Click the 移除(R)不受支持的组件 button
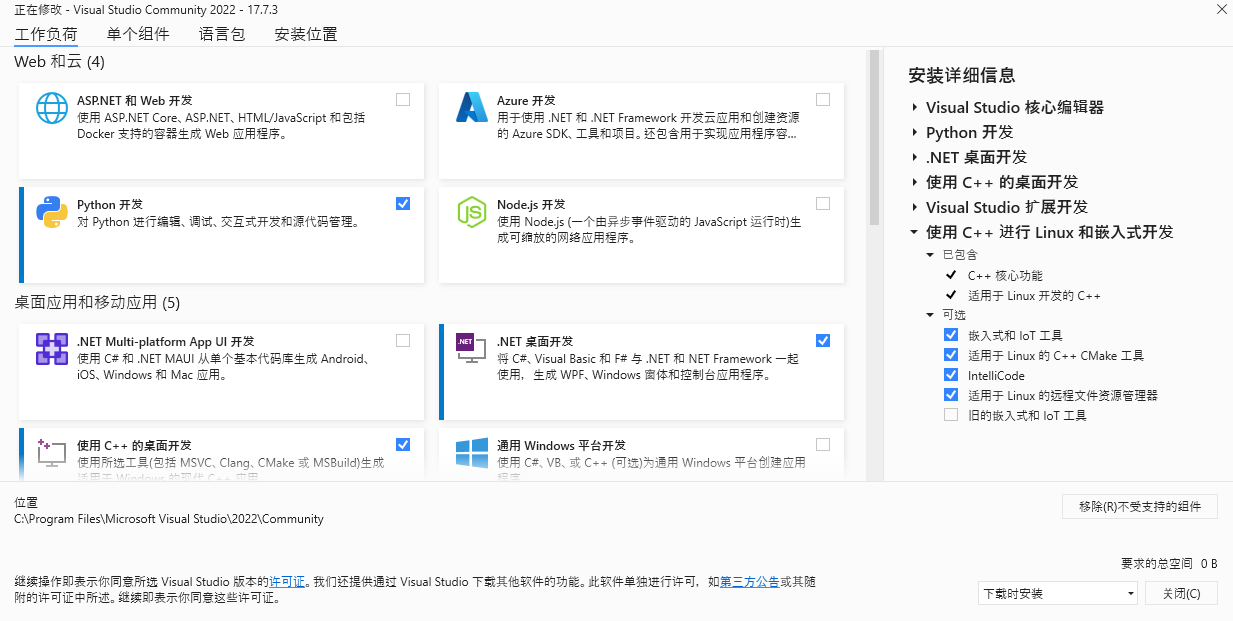This screenshot has height=621, width=1233. click(x=1139, y=506)
